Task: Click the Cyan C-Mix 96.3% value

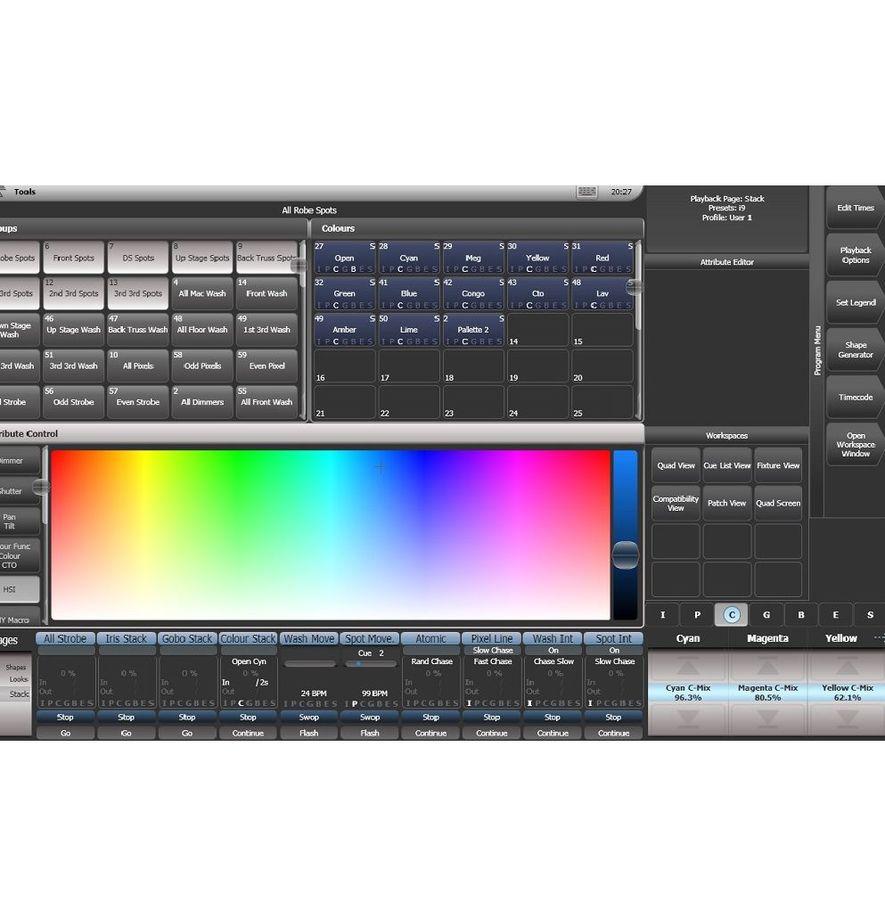Action: point(688,693)
